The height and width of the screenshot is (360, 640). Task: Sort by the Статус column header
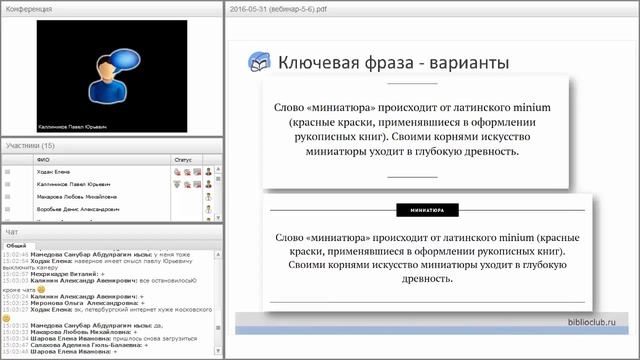pos(187,160)
